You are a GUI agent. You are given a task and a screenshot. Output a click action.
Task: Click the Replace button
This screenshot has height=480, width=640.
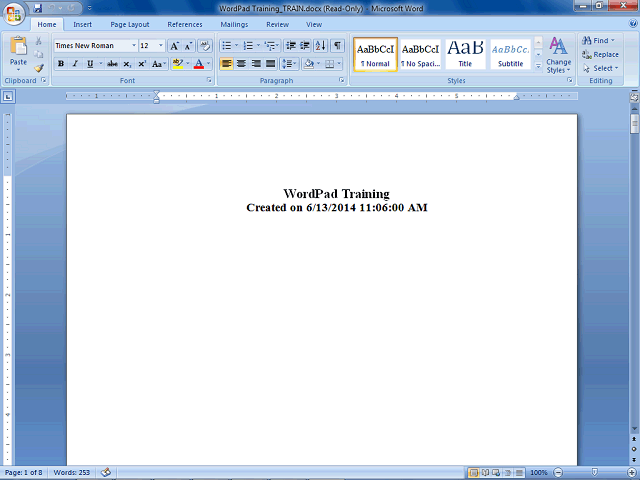pos(600,54)
